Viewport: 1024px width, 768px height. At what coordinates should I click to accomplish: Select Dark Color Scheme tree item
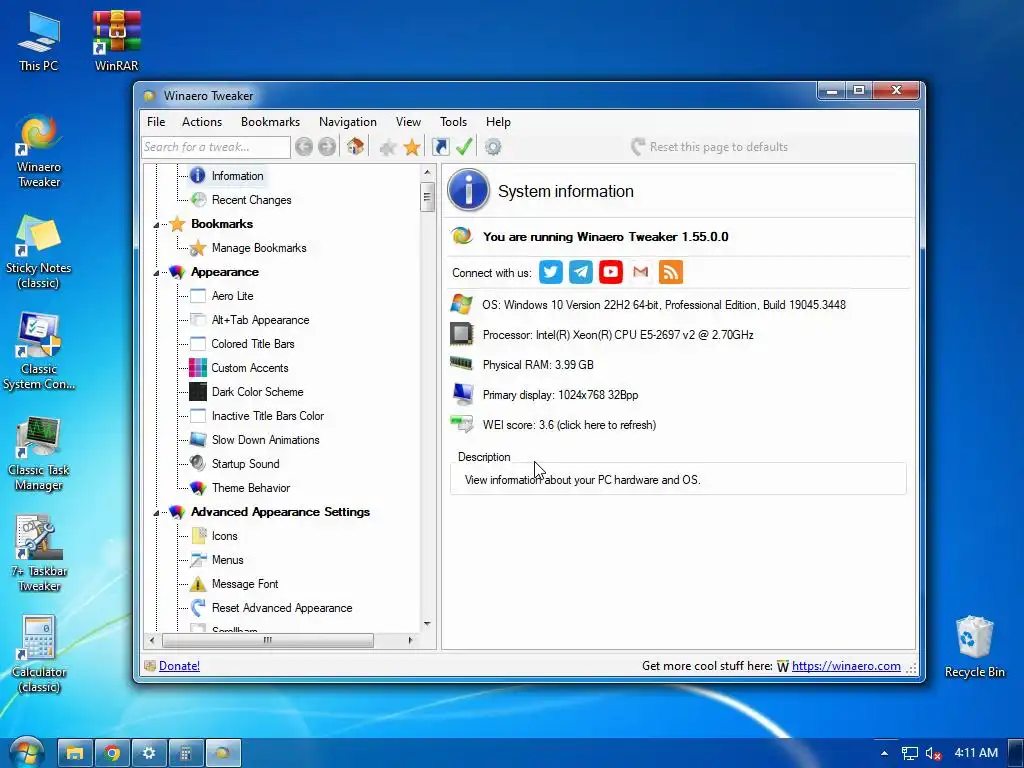pyautogui.click(x=257, y=392)
